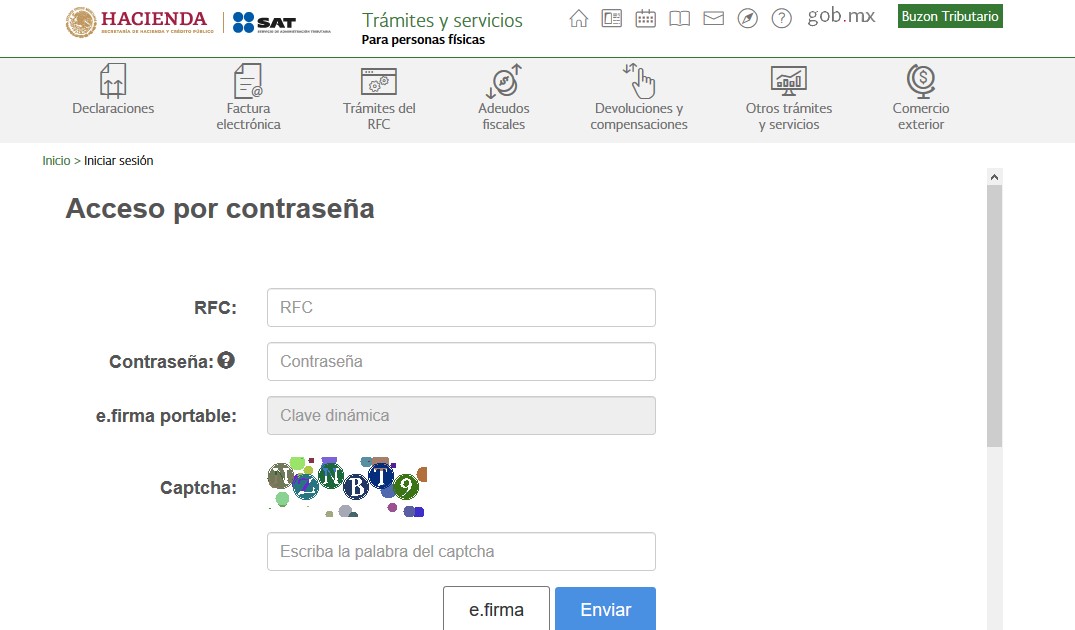Click the Acceso por contraseña heading

point(220,208)
